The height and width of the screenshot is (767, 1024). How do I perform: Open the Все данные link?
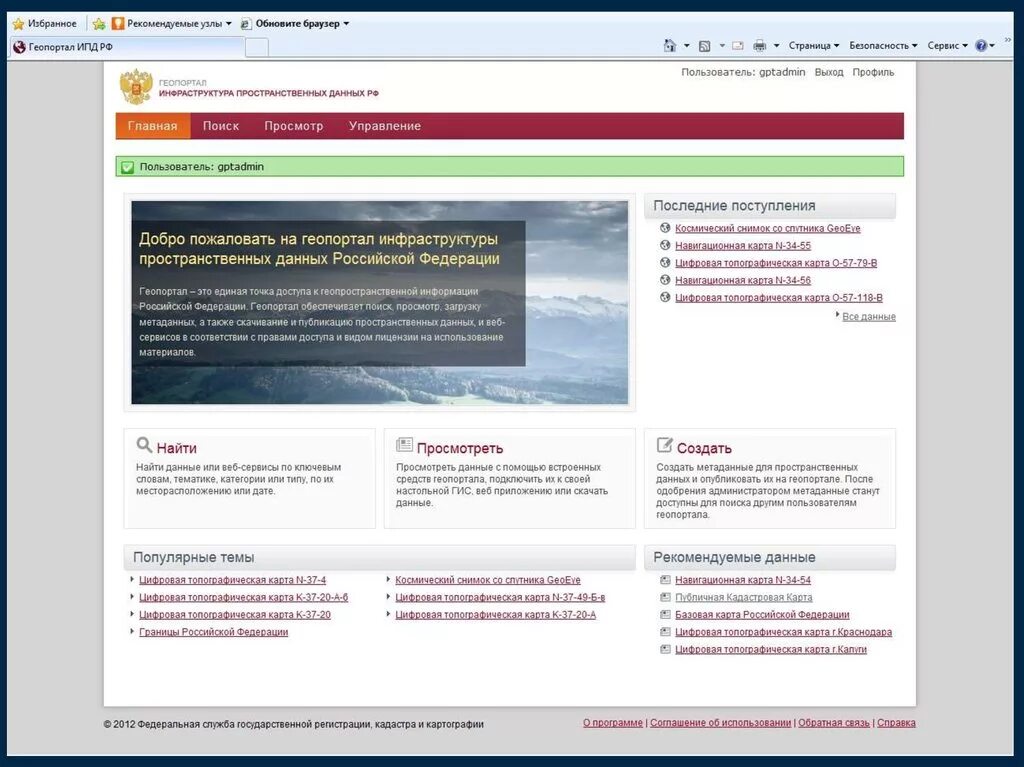[869, 317]
